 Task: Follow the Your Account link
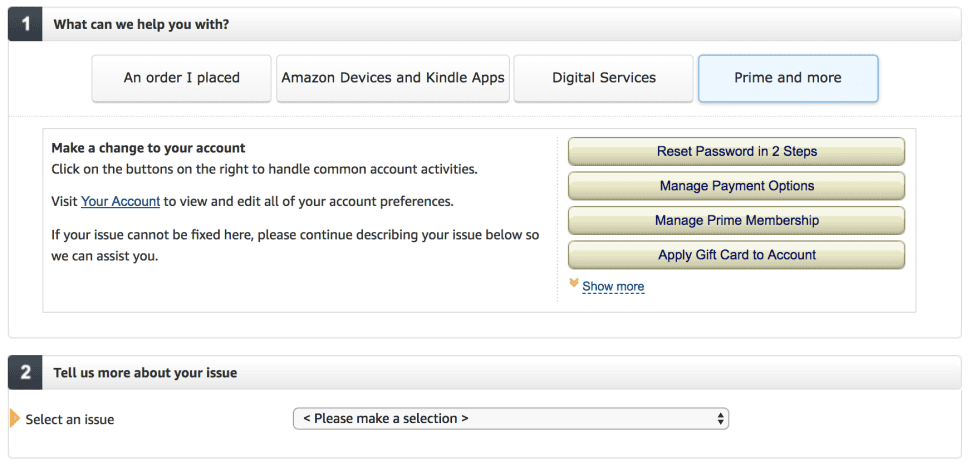click(121, 202)
